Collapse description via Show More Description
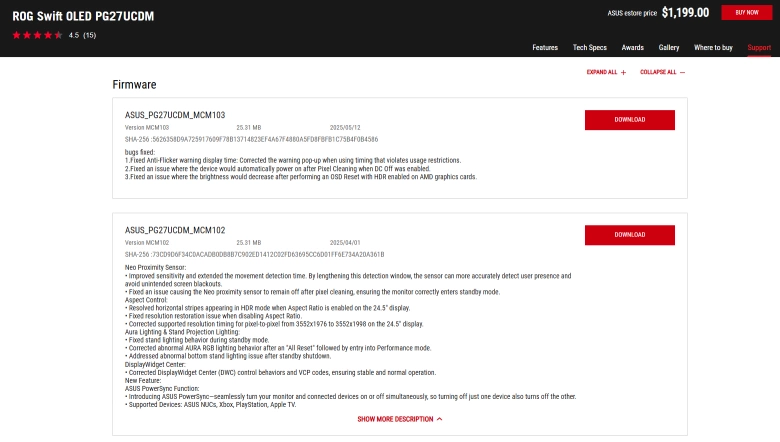Viewport: 780px width, 442px height. [399, 419]
